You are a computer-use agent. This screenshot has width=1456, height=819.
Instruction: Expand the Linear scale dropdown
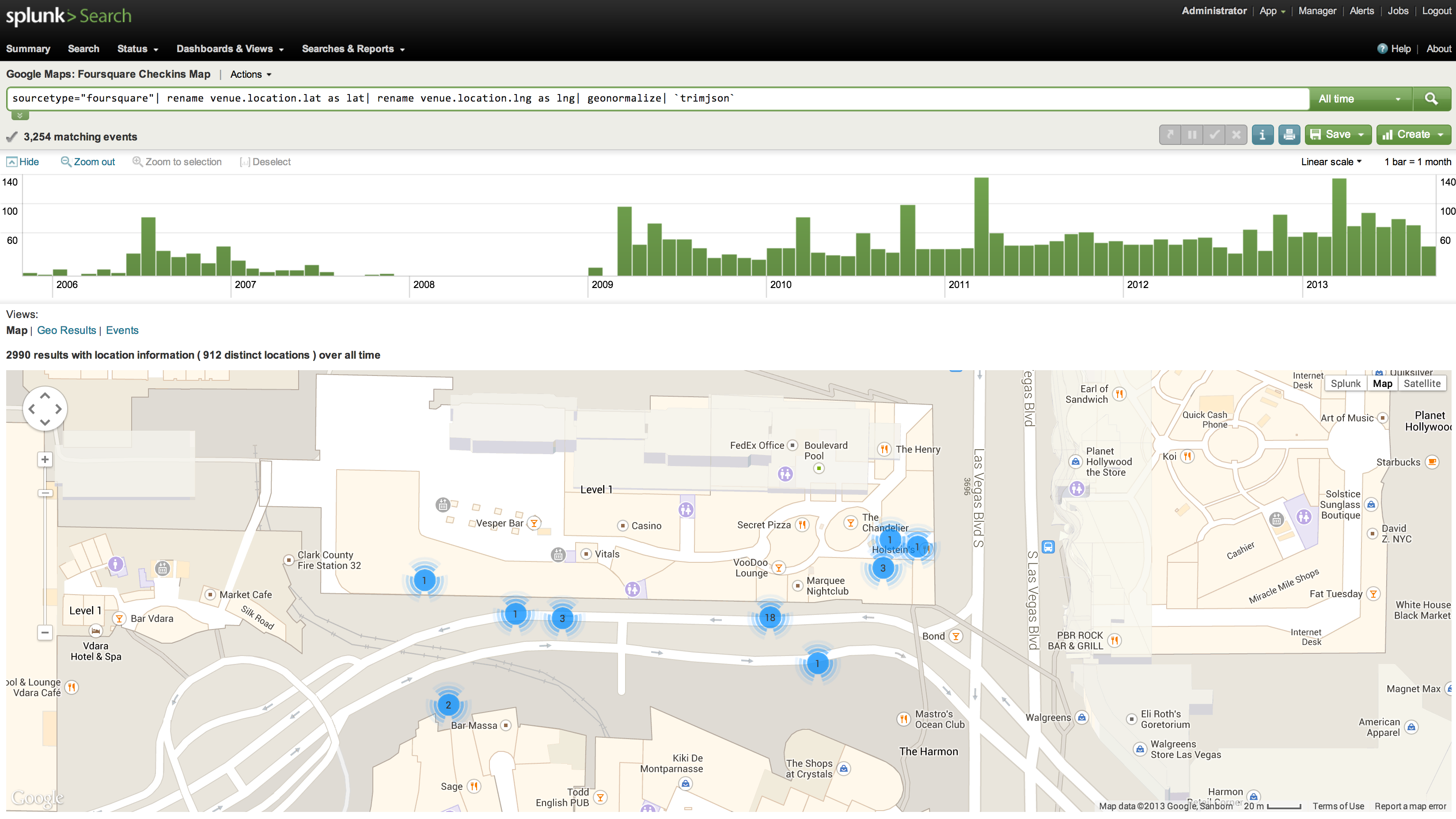[1331, 162]
